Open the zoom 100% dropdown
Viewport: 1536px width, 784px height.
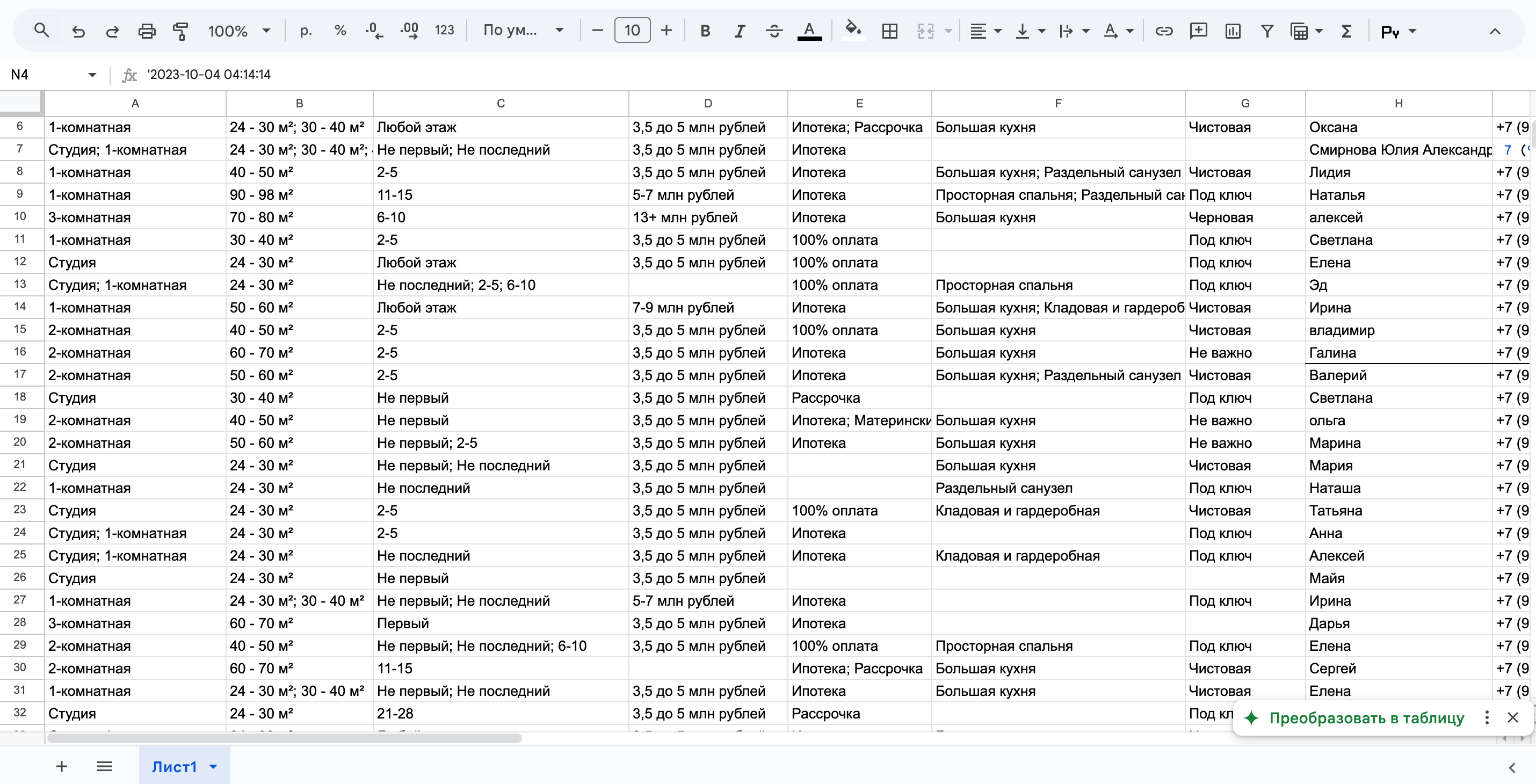pos(238,31)
